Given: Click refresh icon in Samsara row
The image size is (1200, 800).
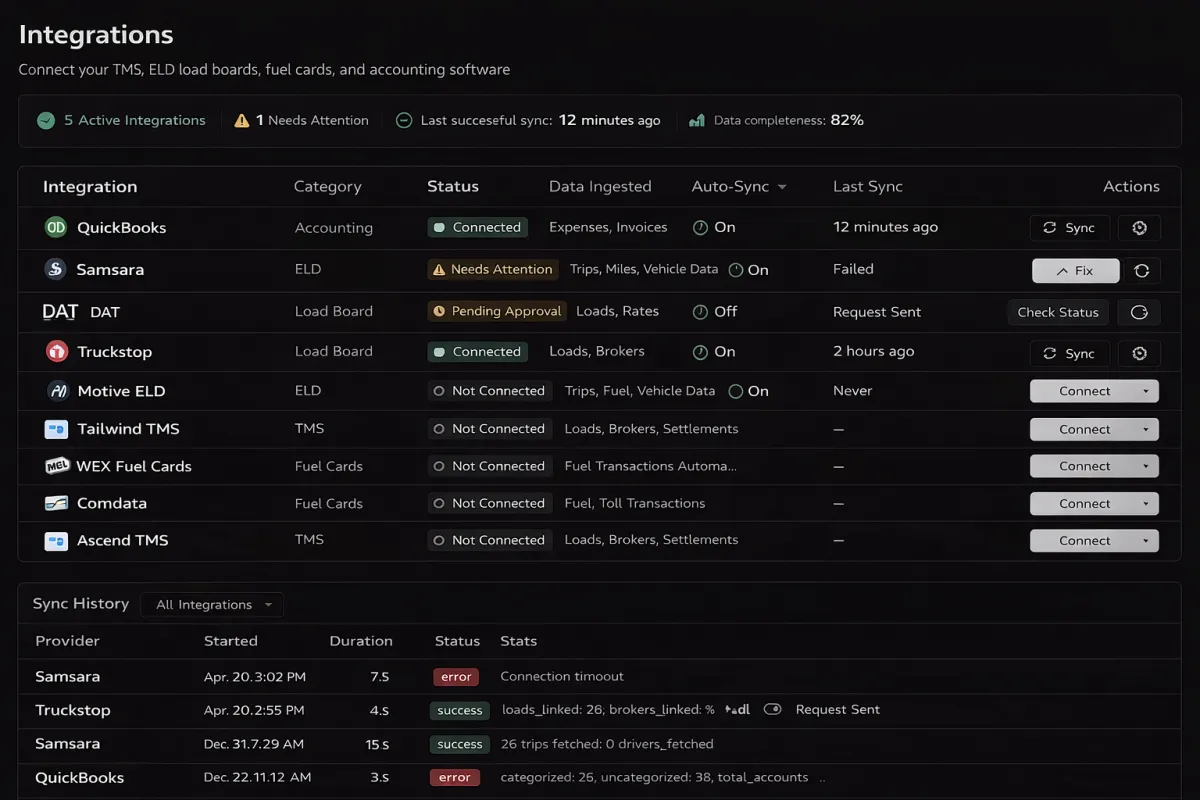Looking at the screenshot, I should click(x=1141, y=270).
